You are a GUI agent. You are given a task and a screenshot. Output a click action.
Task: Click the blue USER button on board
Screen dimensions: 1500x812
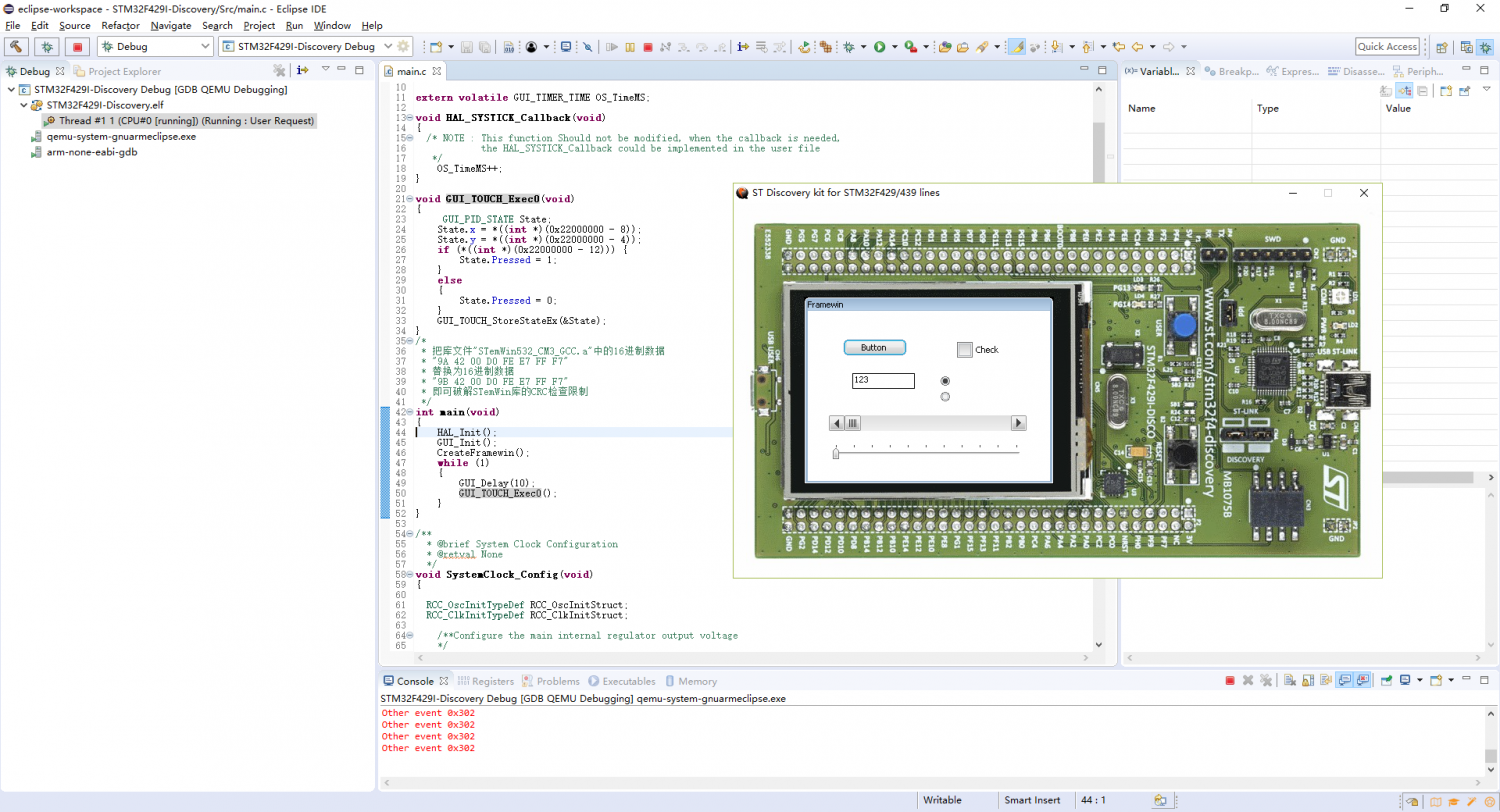coord(1184,326)
